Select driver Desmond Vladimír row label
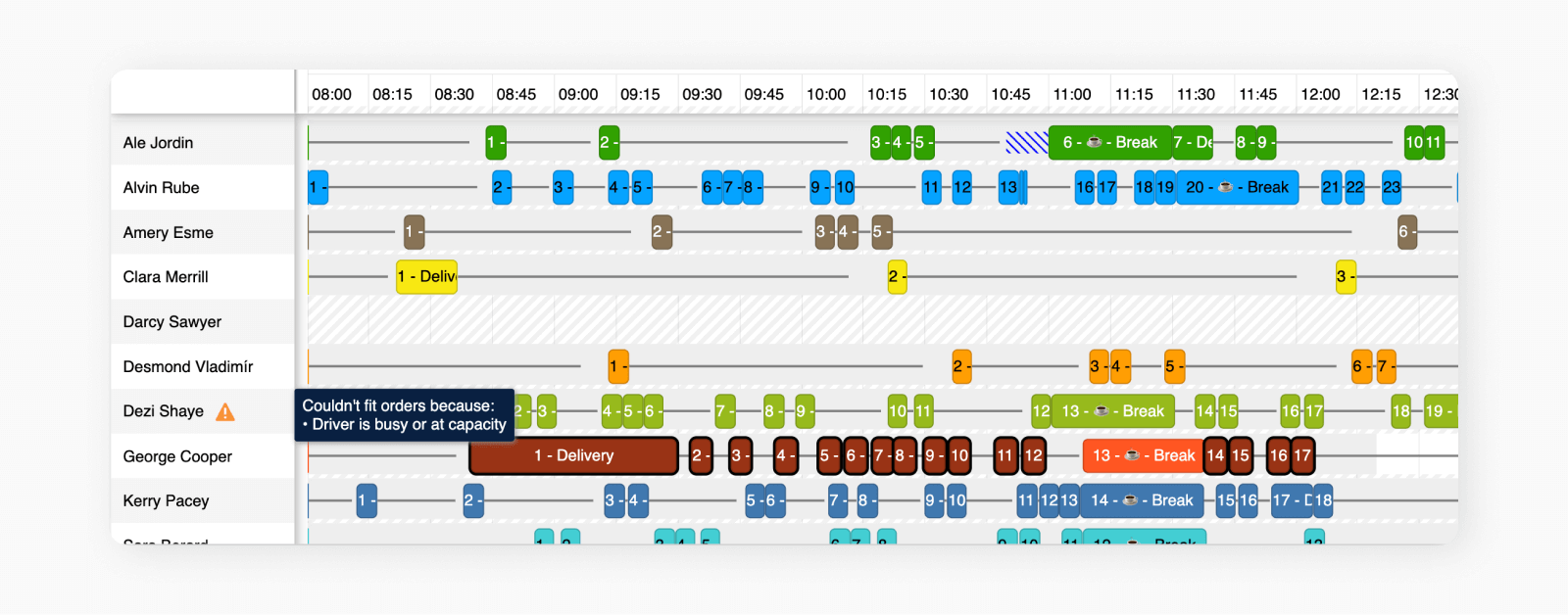This screenshot has height=615, width=1568. point(188,367)
